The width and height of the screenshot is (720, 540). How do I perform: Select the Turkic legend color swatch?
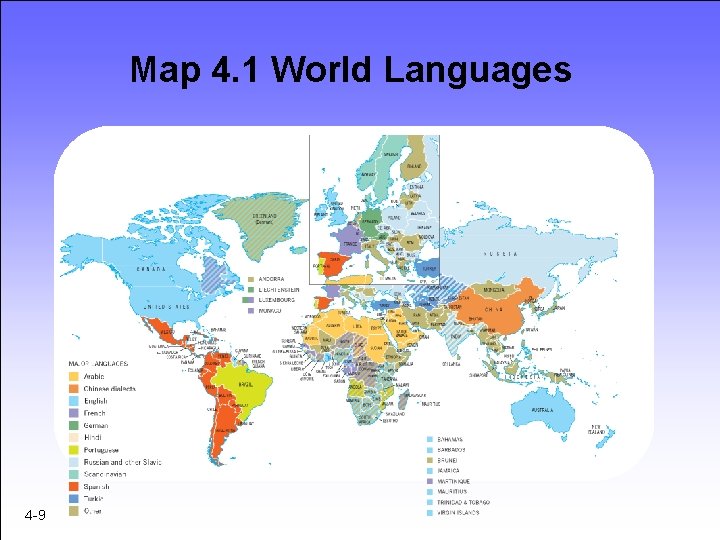(x=73, y=499)
